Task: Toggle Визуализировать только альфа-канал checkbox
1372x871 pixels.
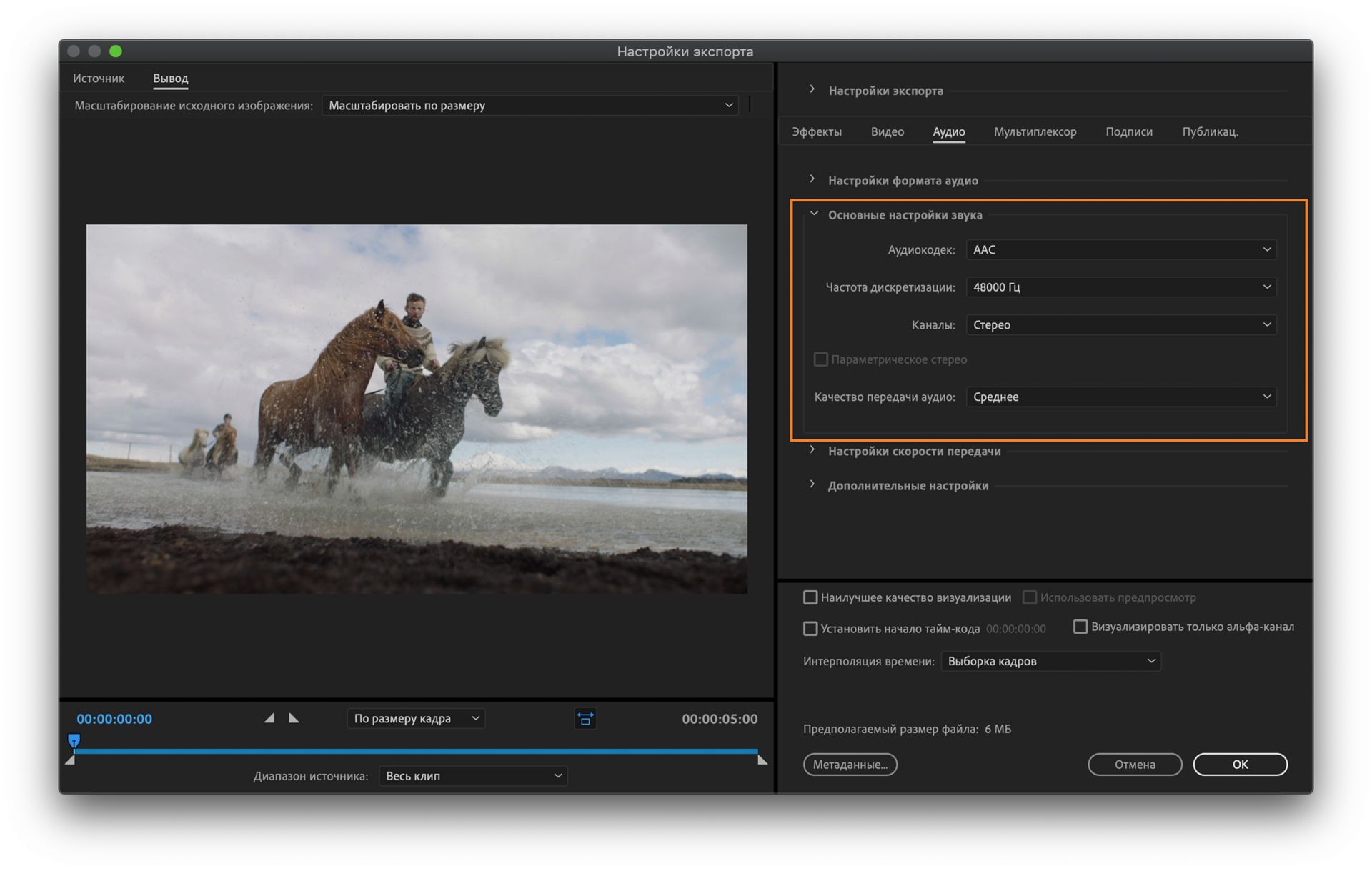Action: [x=1080, y=627]
